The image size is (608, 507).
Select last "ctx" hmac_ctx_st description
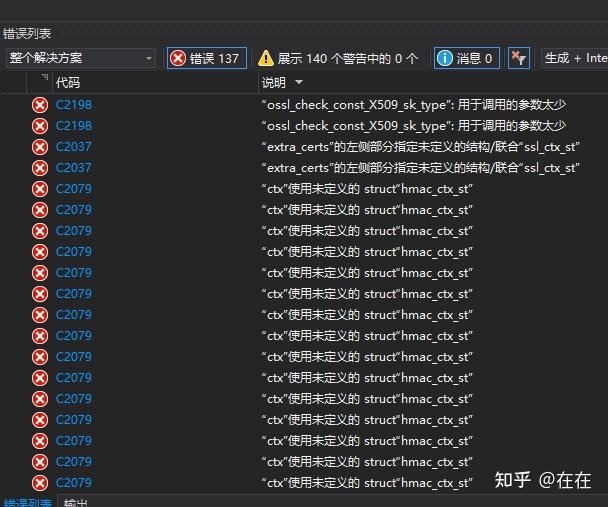coord(367,483)
